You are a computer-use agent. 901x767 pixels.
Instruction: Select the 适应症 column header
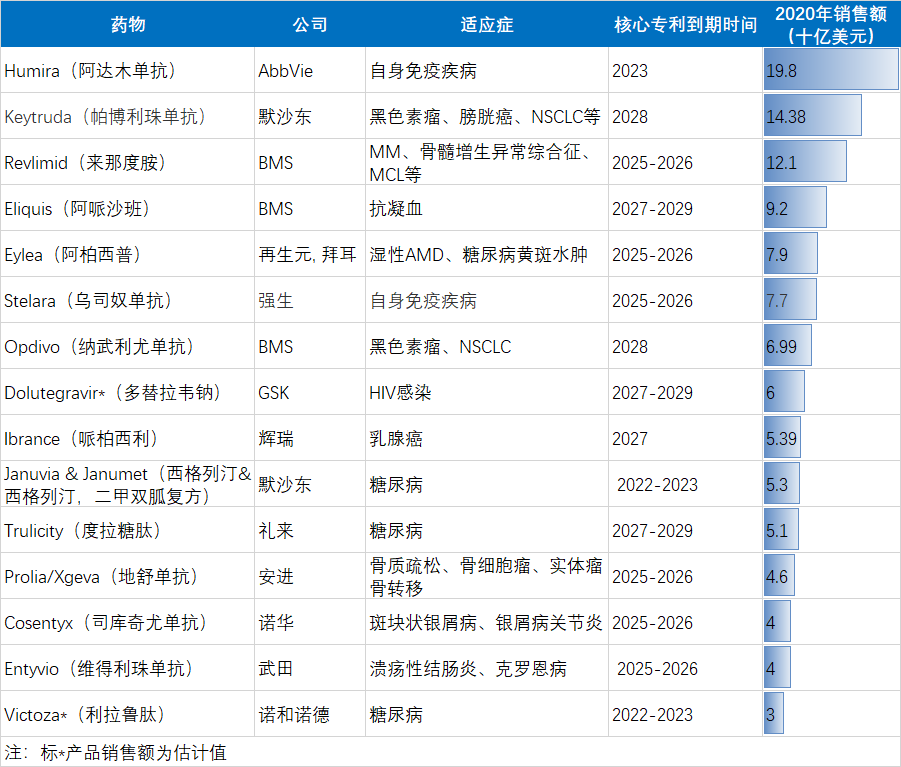click(x=487, y=24)
